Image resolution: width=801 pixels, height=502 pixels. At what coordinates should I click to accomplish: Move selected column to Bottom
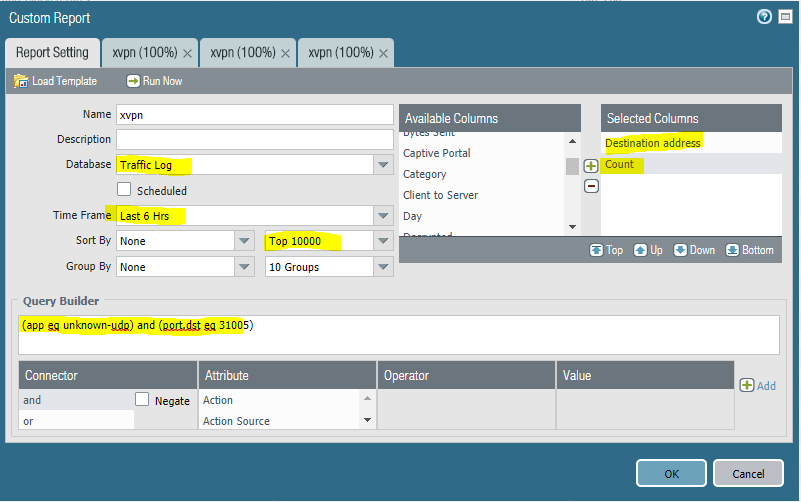[732, 250]
